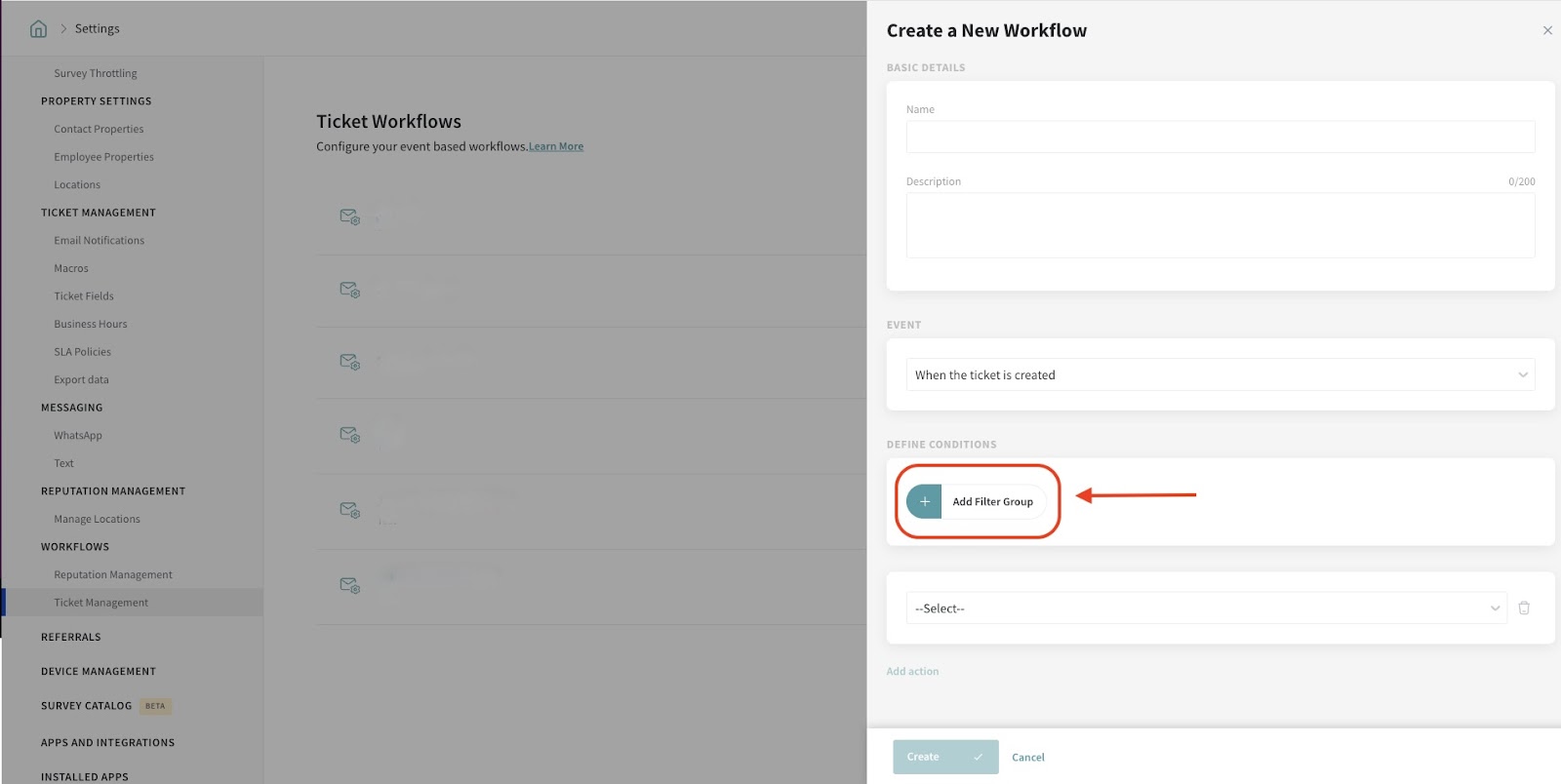Click the Cancel link
Viewport: 1561px width, 784px height.
coord(1027,758)
